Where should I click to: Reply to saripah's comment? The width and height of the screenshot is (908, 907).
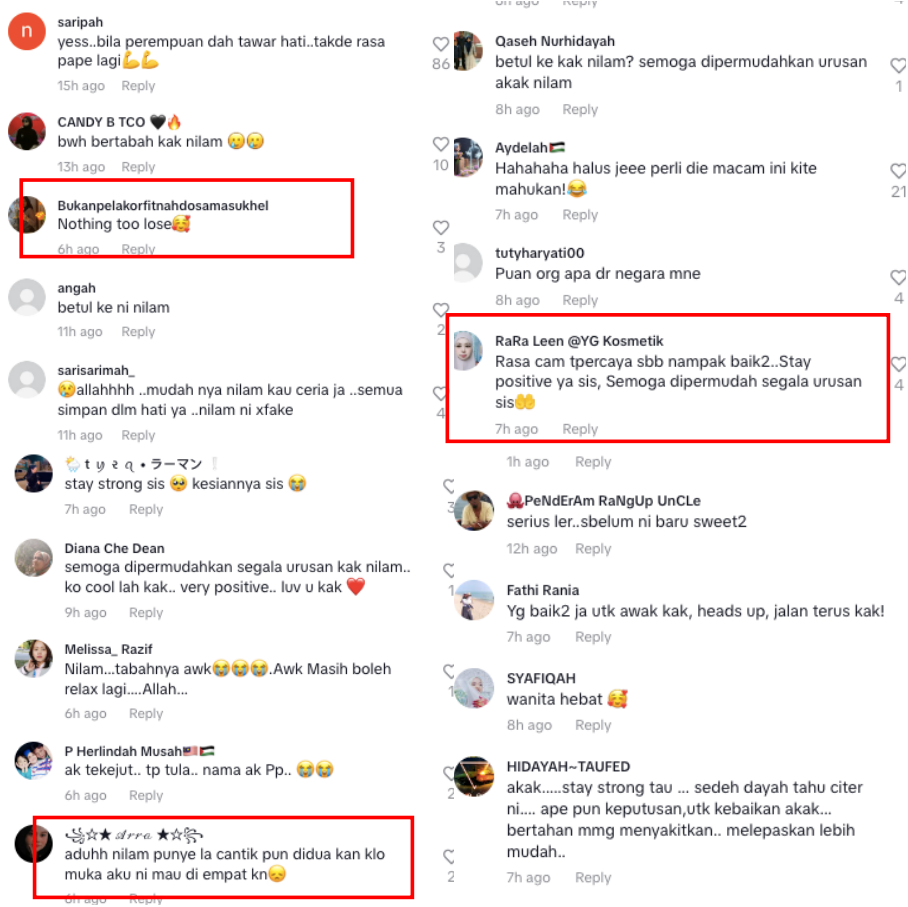pos(138,86)
